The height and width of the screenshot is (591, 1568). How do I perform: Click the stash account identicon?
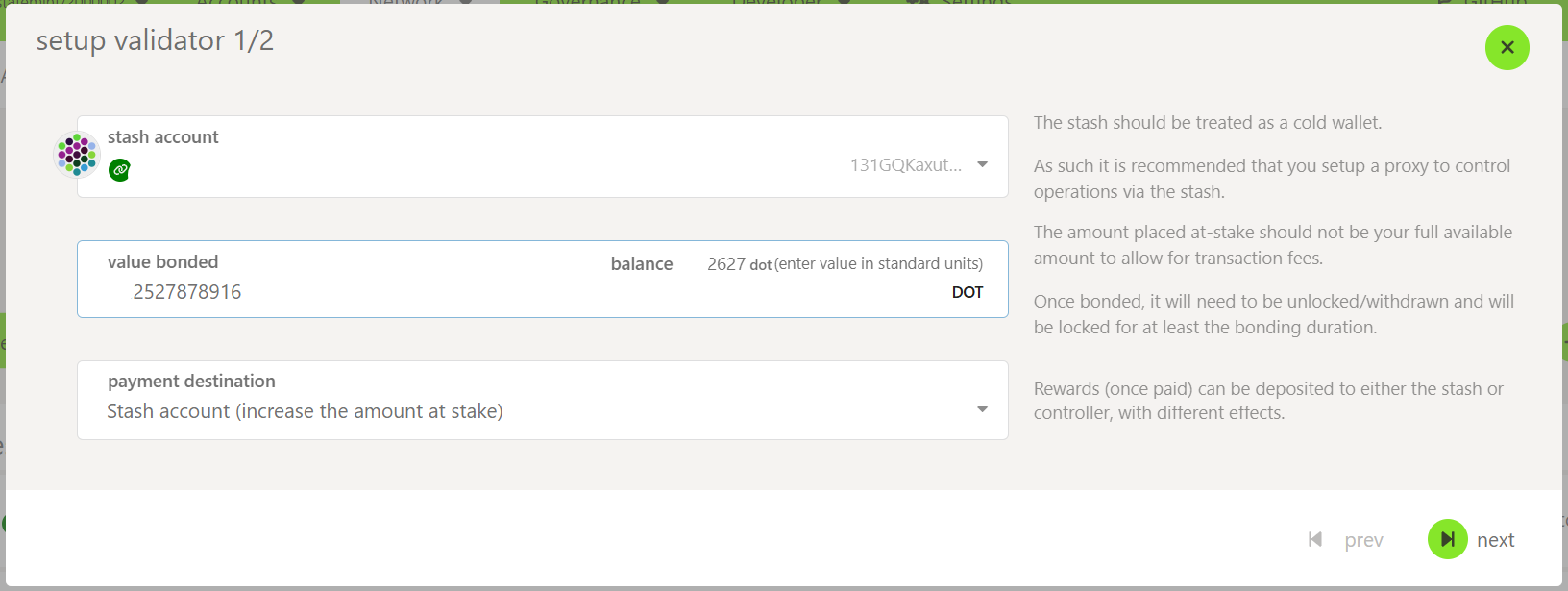[x=76, y=154]
